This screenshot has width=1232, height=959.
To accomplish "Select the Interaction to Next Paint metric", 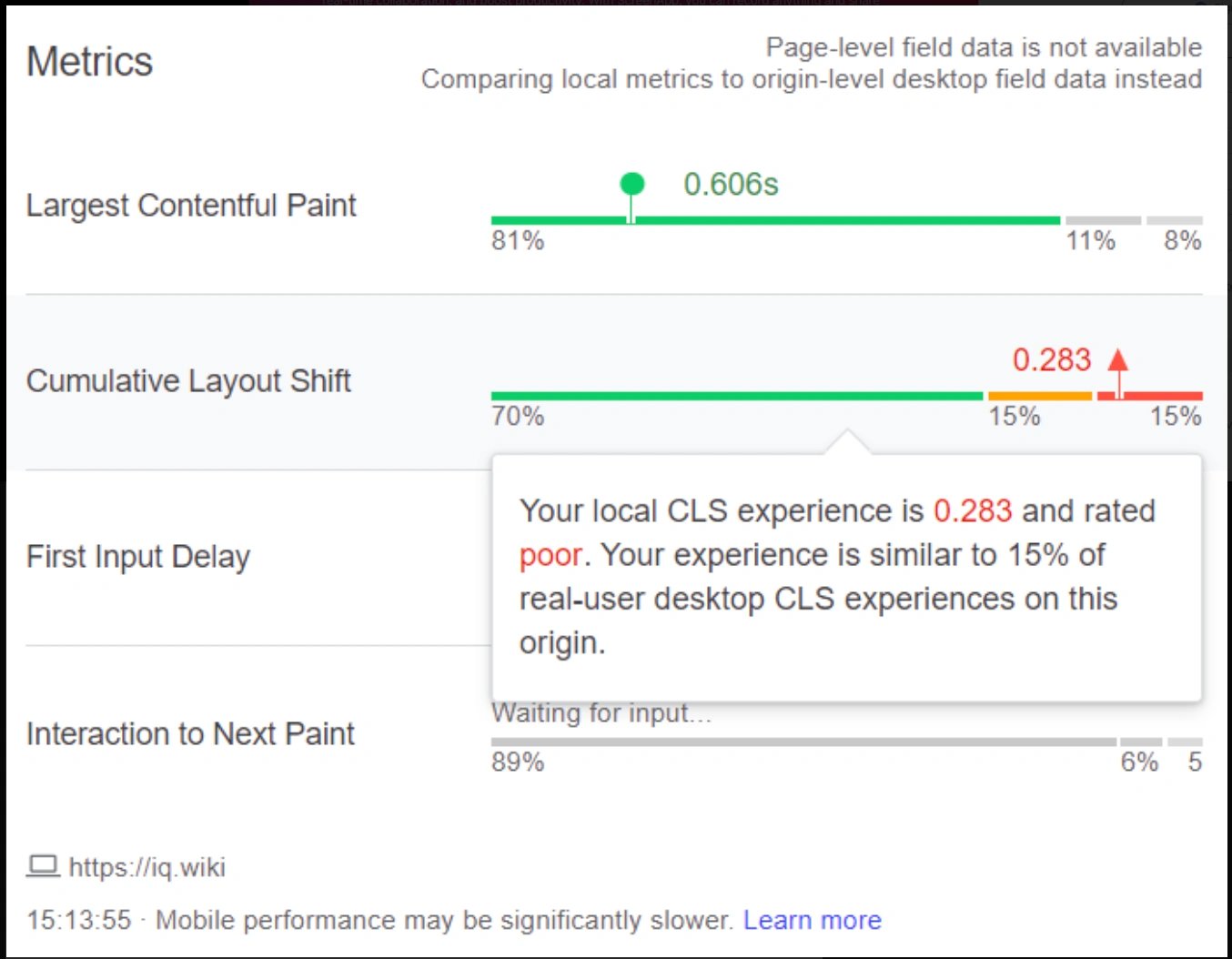I will [190, 733].
